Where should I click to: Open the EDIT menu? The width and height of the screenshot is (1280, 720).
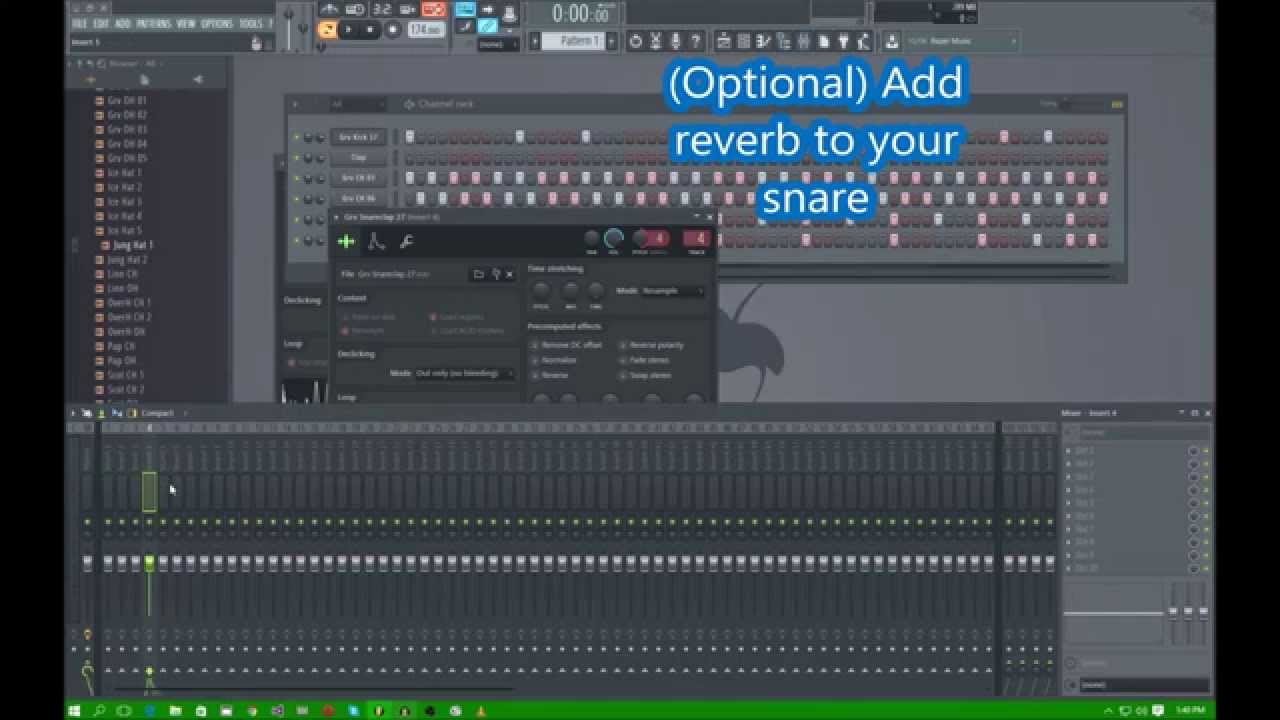click(x=101, y=23)
